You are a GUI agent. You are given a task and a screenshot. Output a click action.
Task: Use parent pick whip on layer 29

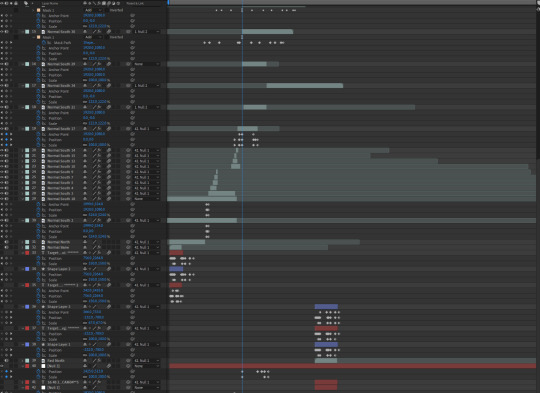[128, 199]
